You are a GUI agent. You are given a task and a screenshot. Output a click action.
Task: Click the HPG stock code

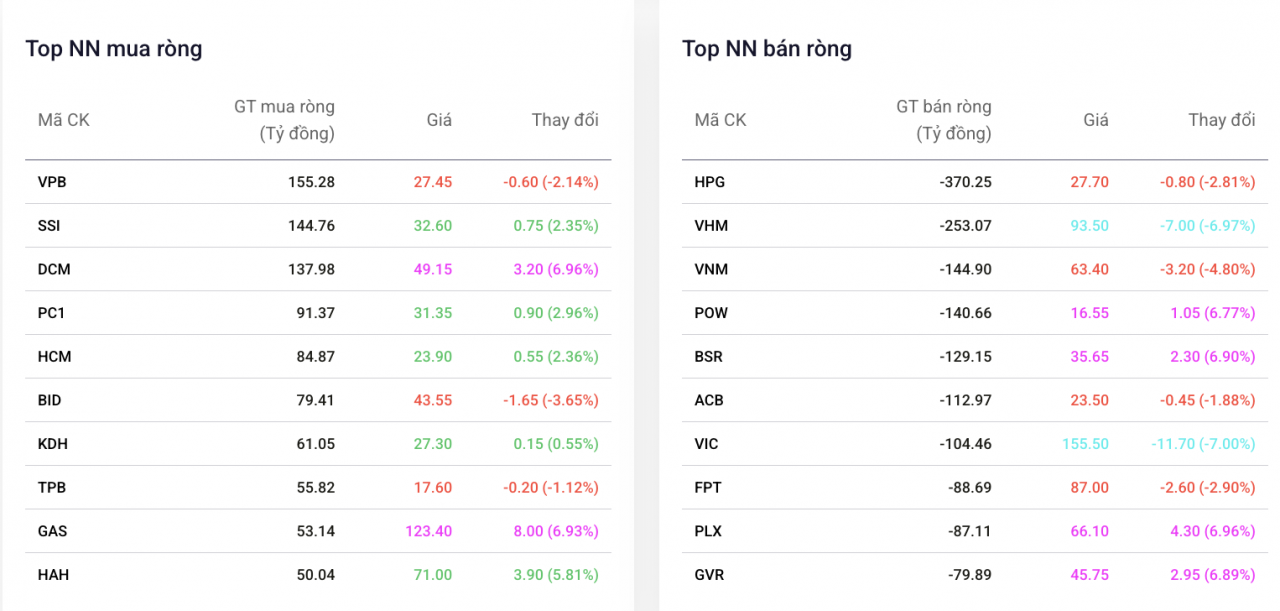709,182
